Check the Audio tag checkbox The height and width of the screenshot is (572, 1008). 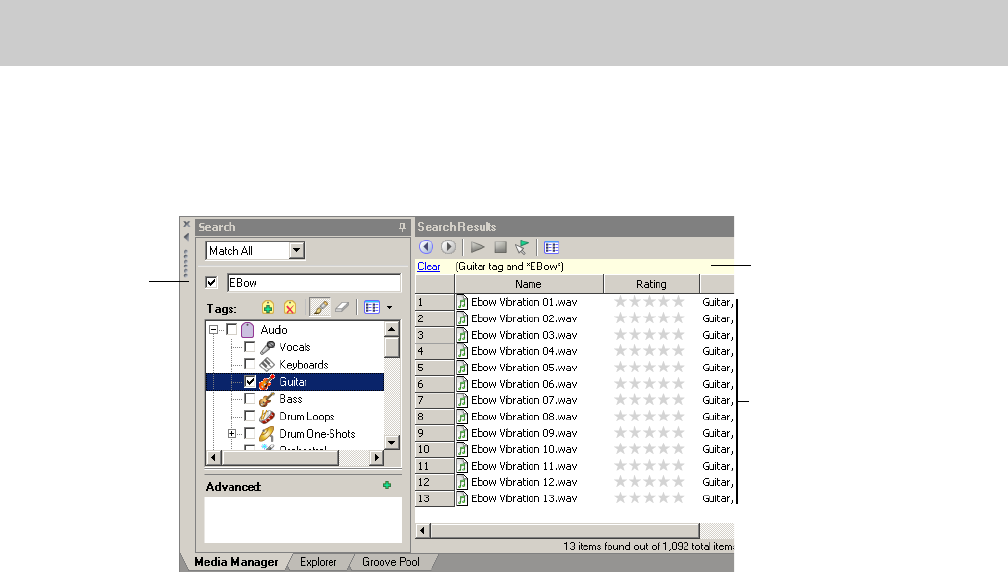231,330
